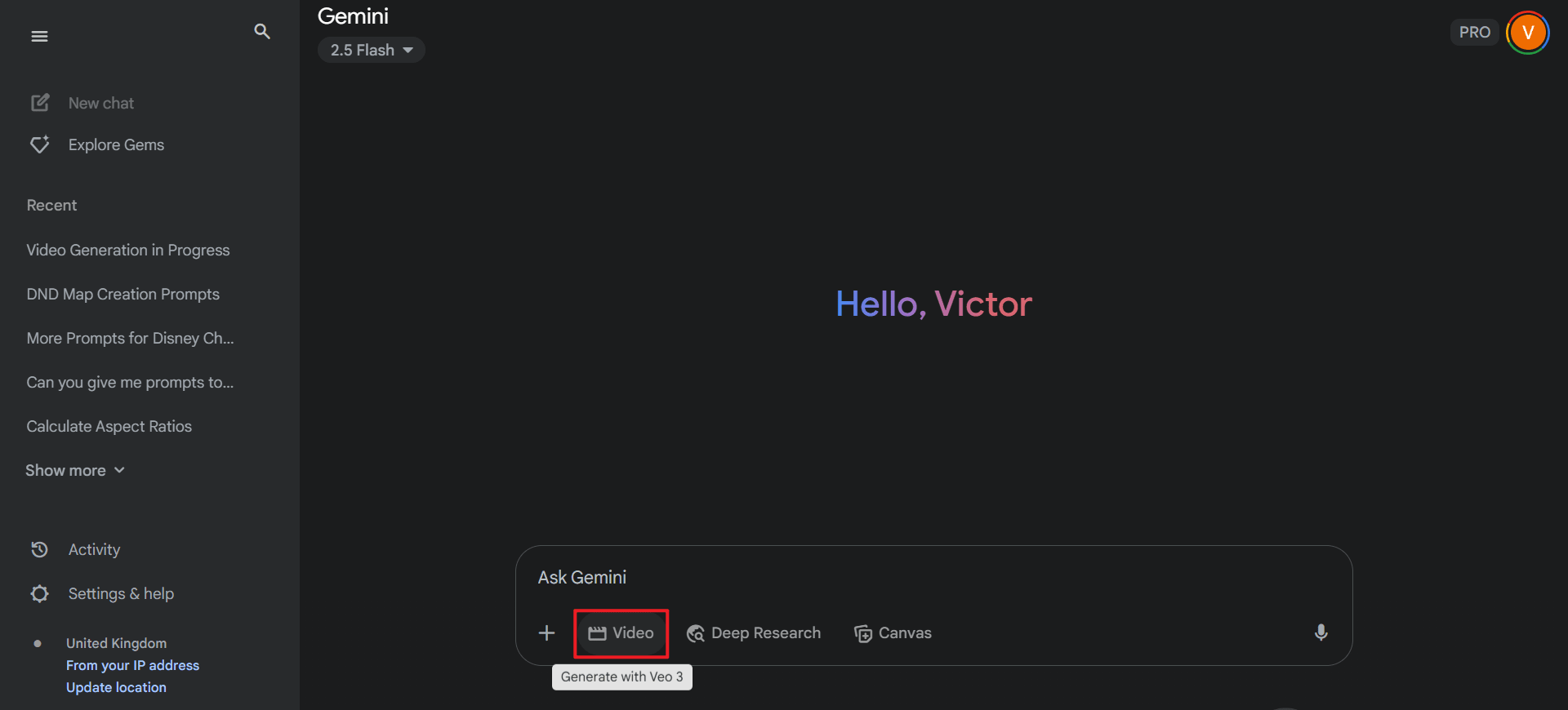Click the Update location link
The height and width of the screenshot is (710, 1568).
[116, 687]
